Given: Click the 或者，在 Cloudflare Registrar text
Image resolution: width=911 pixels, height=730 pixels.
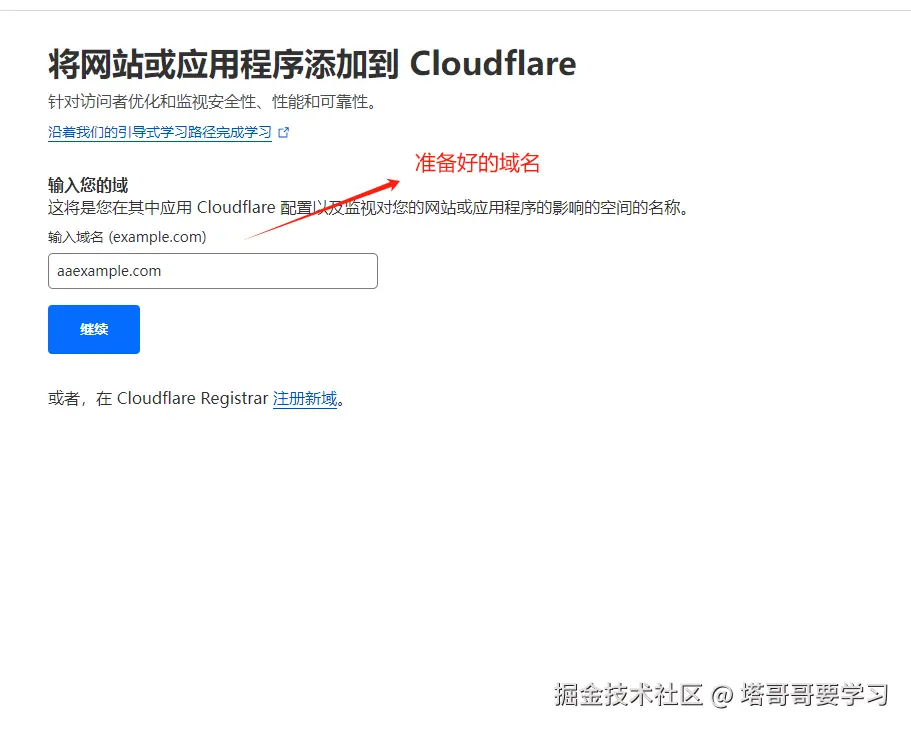Looking at the screenshot, I should coord(158,399).
